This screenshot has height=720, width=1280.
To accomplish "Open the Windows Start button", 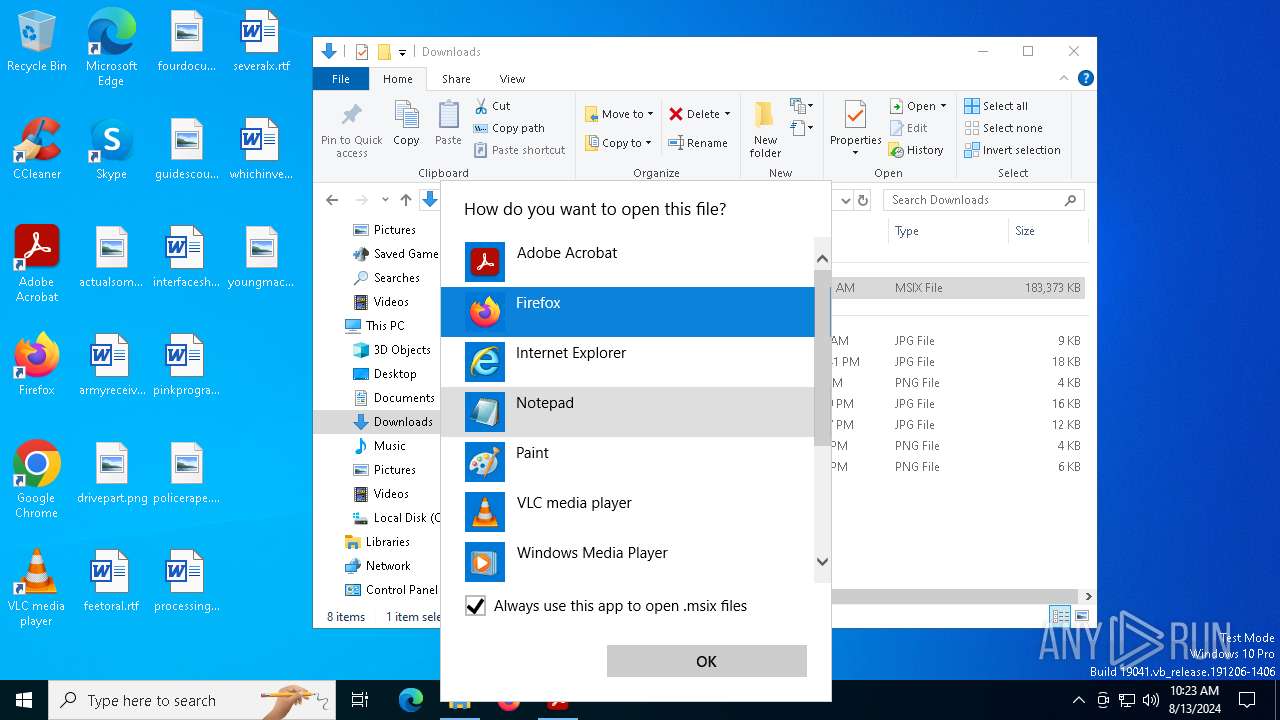I will [x=24, y=700].
